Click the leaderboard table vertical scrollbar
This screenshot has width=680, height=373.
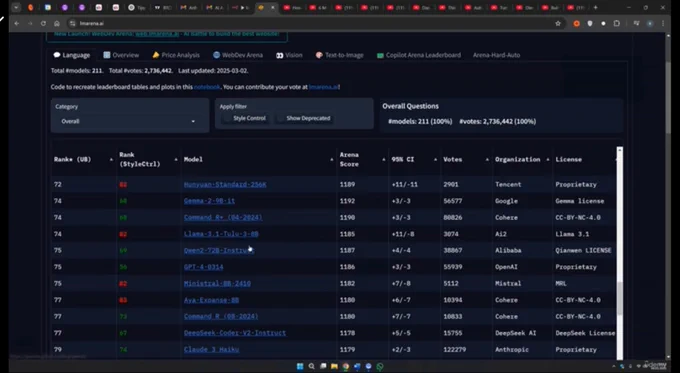pyautogui.click(x=620, y=253)
